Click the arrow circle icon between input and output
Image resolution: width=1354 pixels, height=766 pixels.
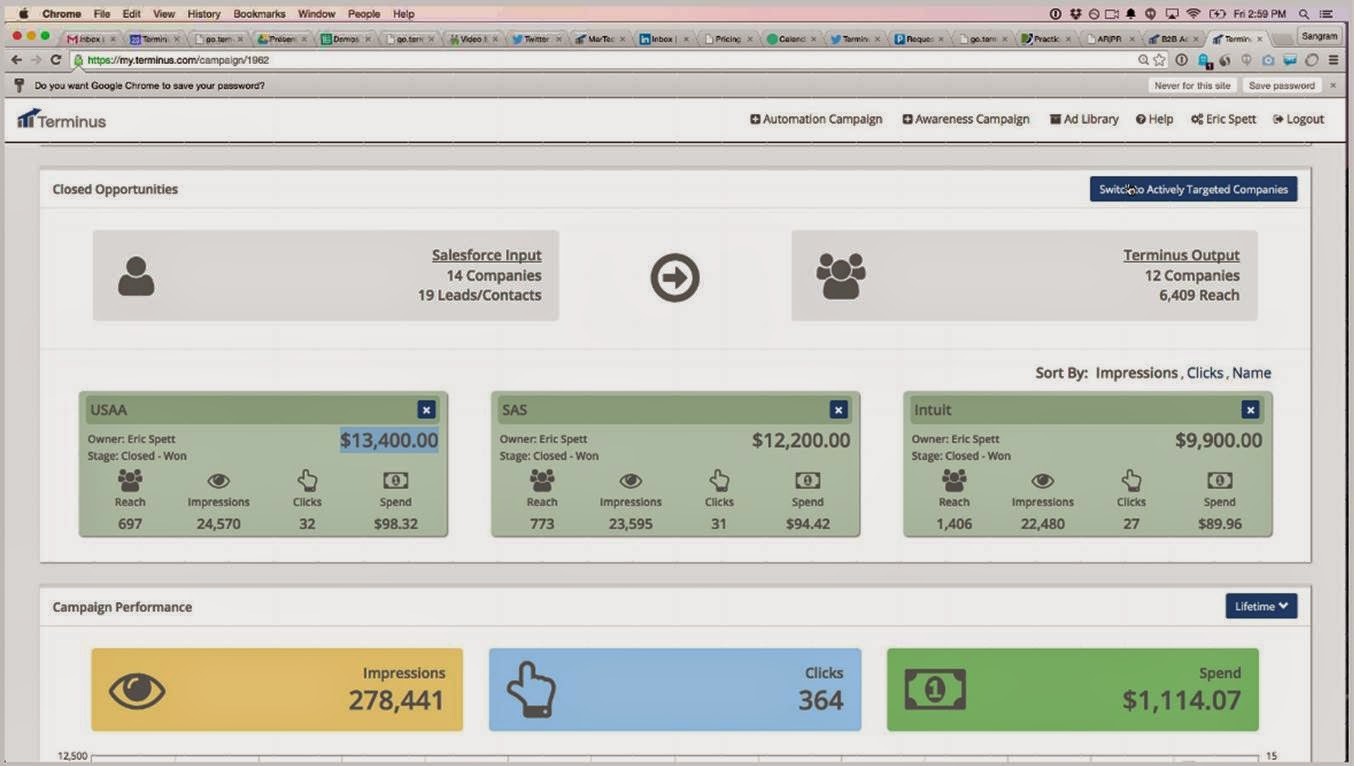pos(675,277)
